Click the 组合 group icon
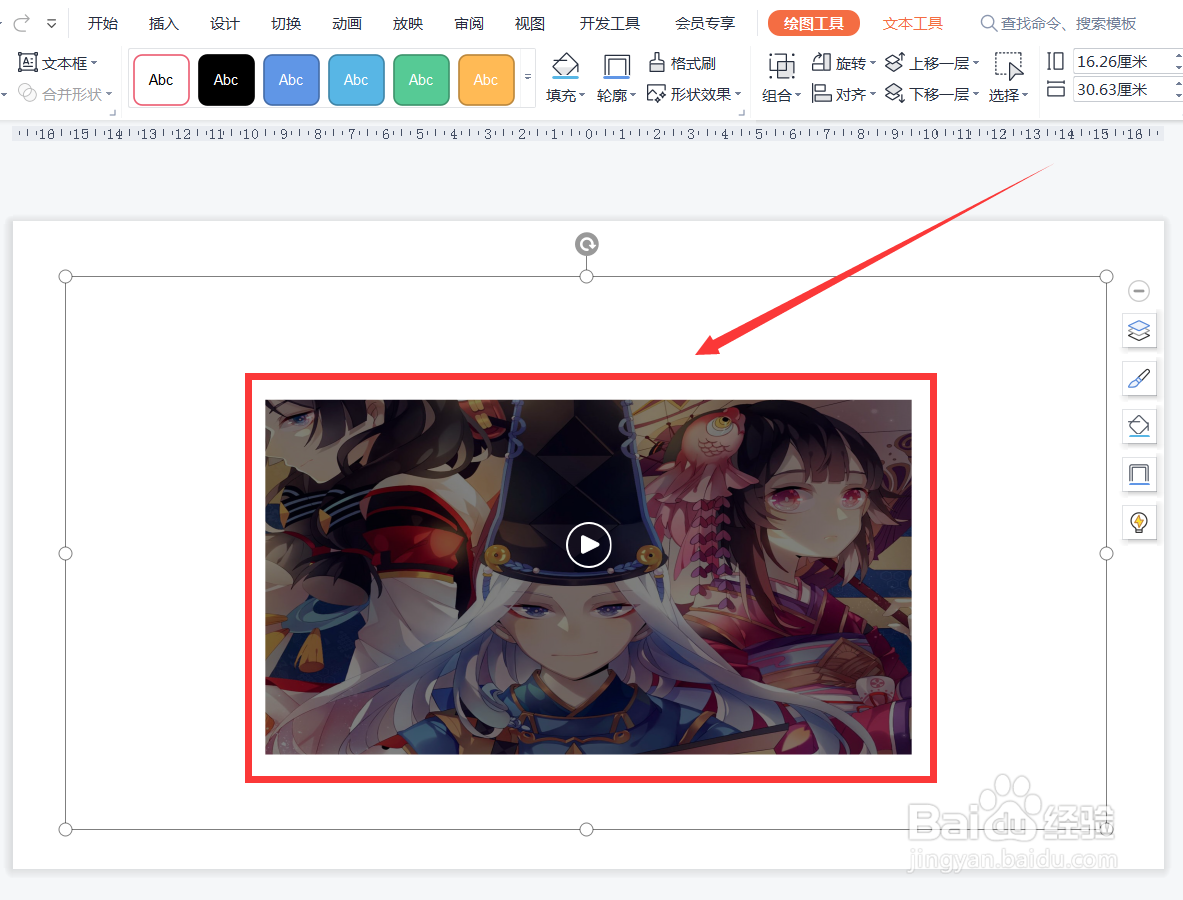This screenshot has width=1183, height=900. pyautogui.click(x=782, y=66)
